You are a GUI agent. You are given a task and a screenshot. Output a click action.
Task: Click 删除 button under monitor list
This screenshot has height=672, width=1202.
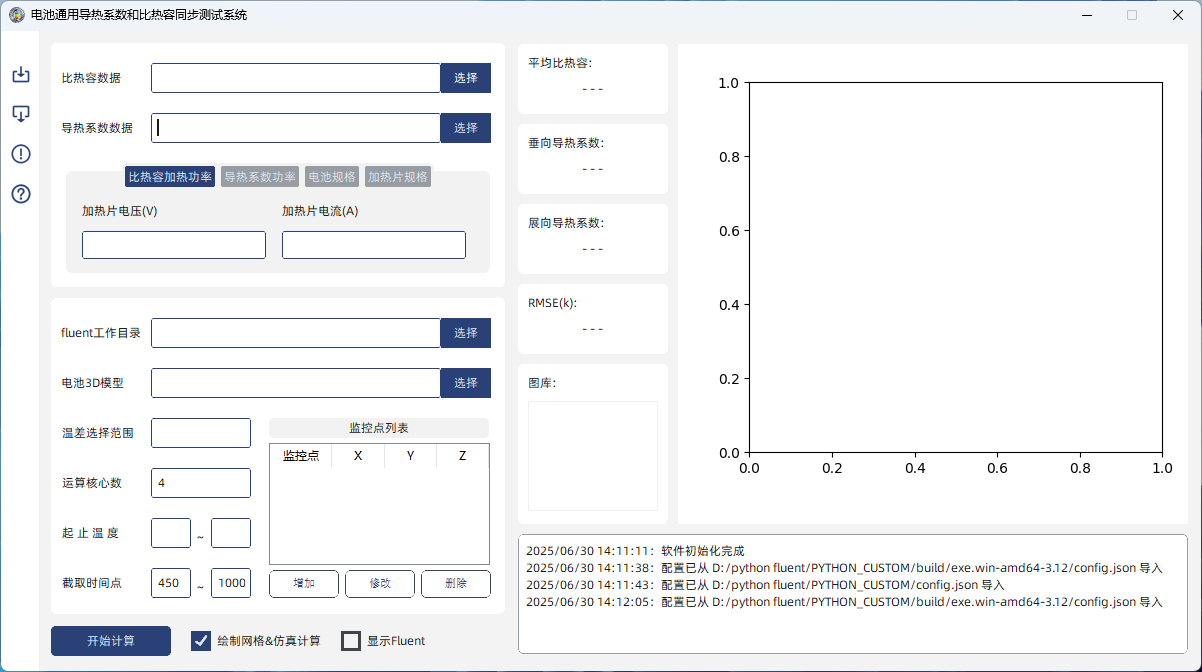pyautogui.click(x=456, y=584)
